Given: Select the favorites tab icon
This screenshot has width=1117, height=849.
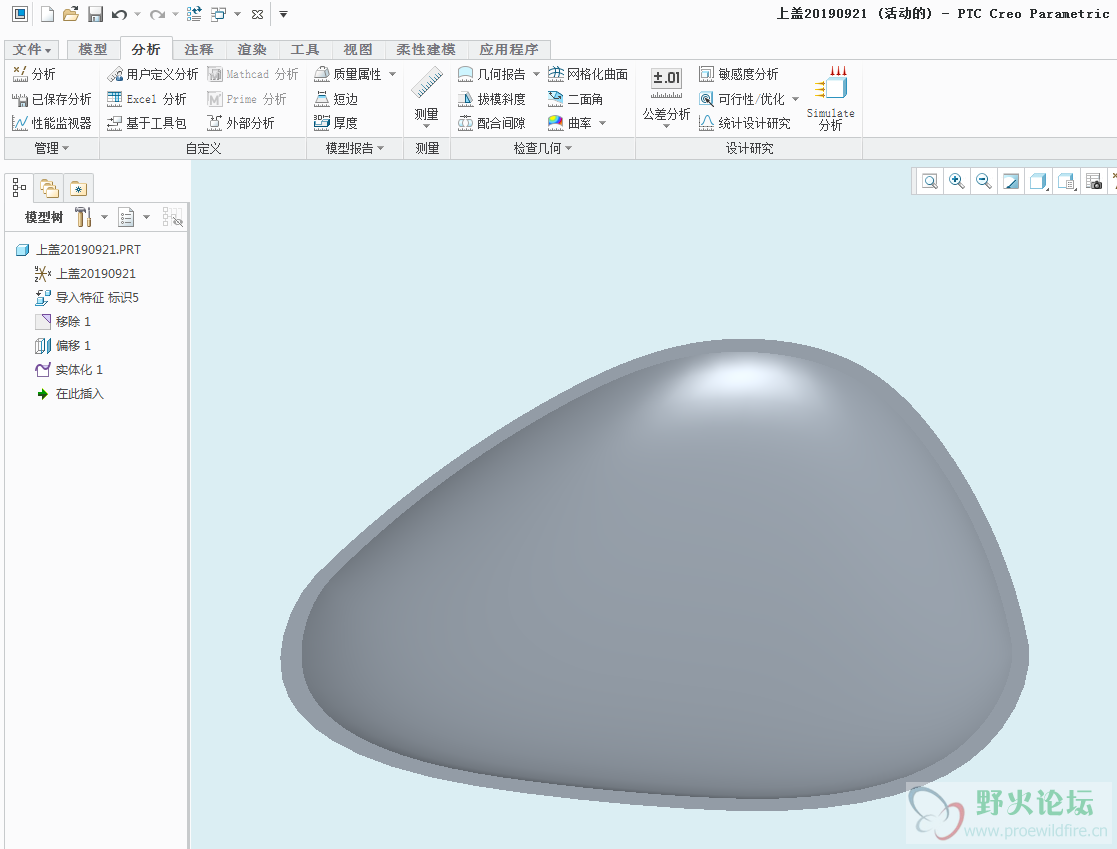Looking at the screenshot, I should tap(78, 188).
